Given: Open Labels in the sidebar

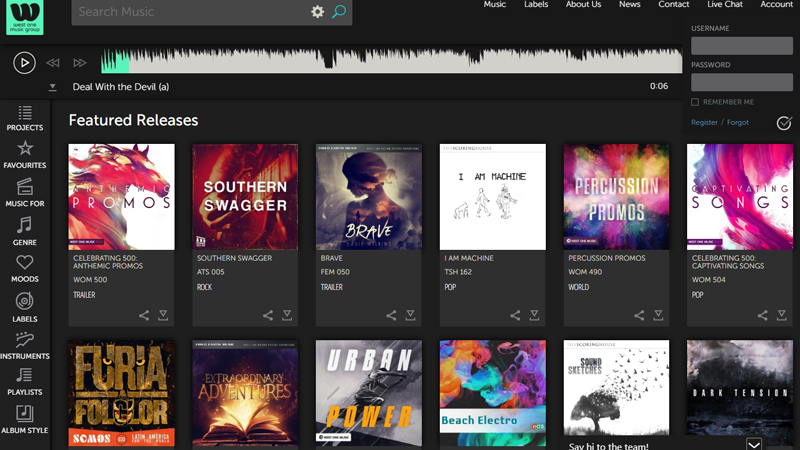Looking at the screenshot, I should coord(24,308).
